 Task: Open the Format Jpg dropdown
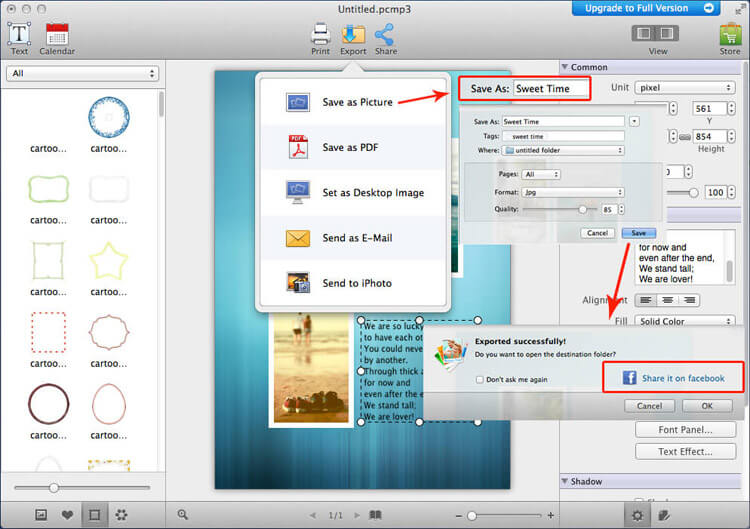click(x=573, y=192)
